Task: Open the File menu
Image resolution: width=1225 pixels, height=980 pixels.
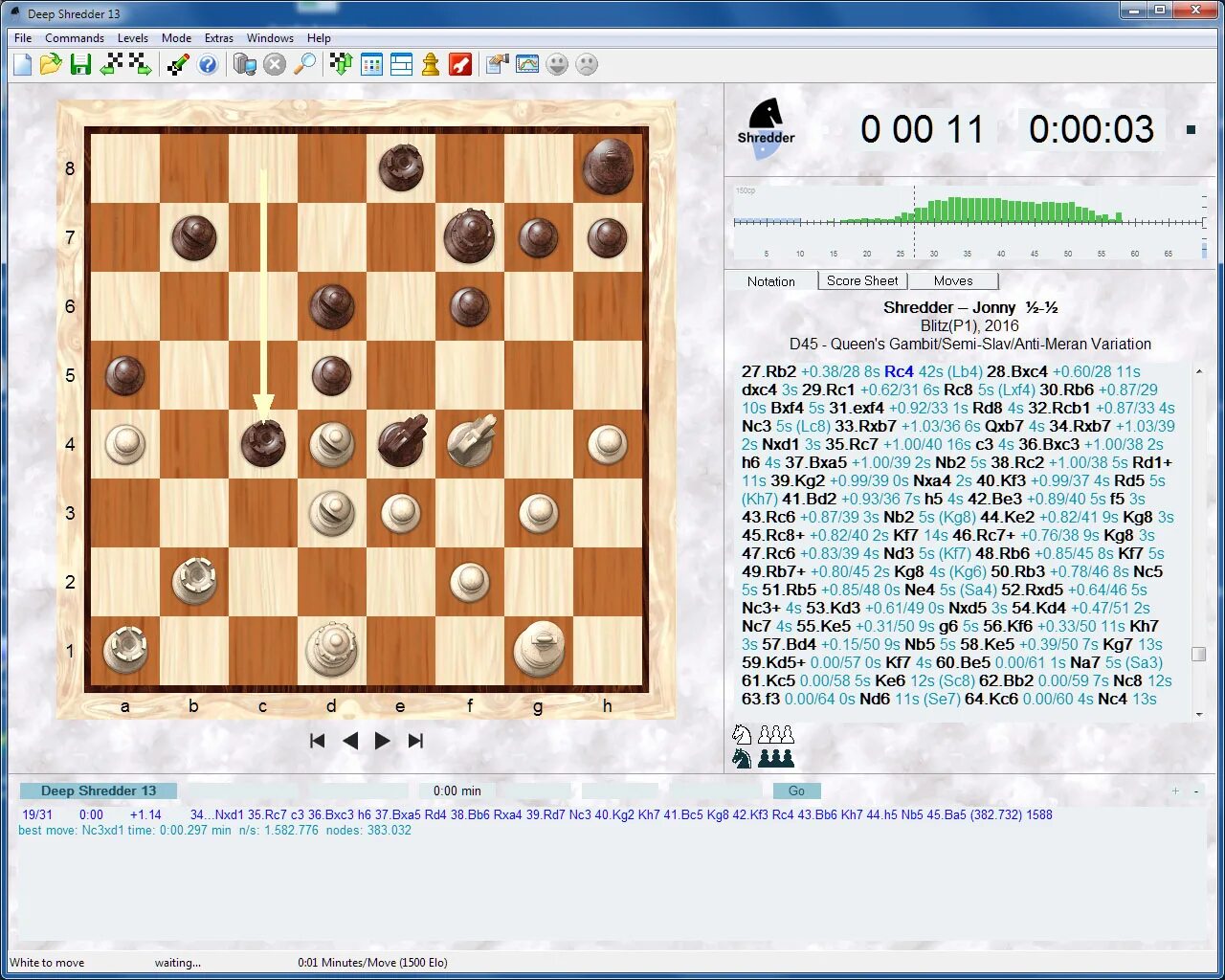Action: pos(23,38)
